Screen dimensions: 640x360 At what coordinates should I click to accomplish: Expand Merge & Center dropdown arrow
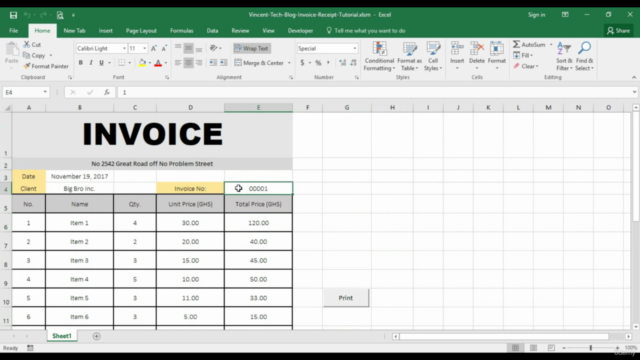289,63
